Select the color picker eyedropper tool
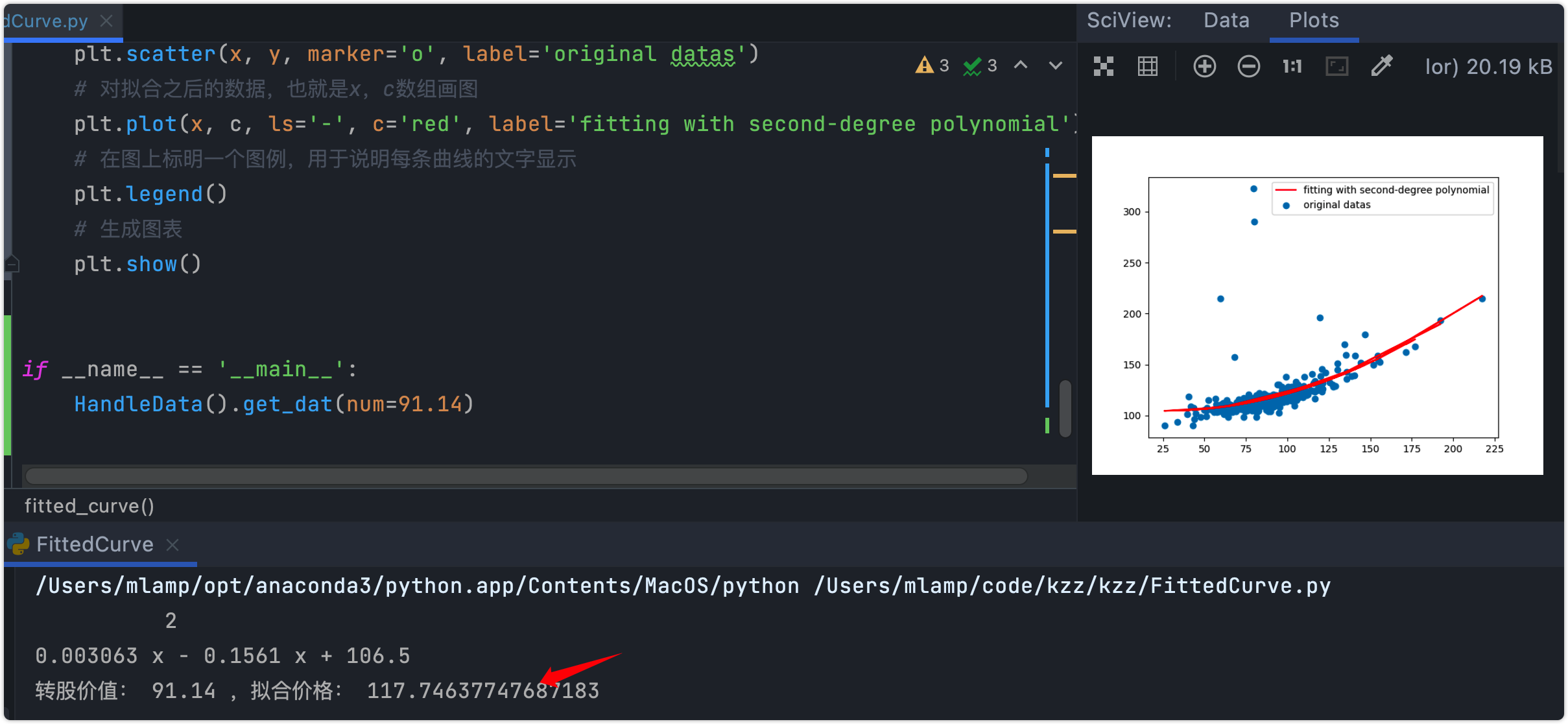Image resolution: width=1568 pixels, height=724 pixels. [1381, 66]
